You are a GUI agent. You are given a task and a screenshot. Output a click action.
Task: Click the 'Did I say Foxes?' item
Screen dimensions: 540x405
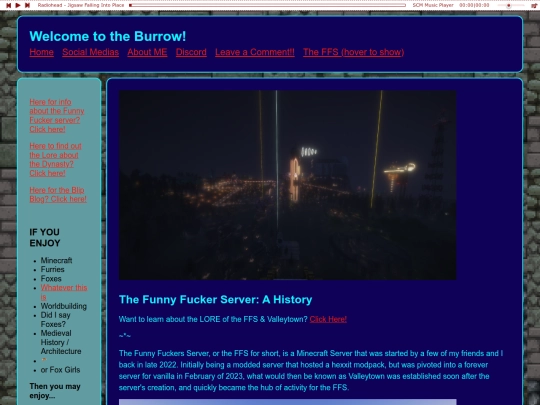[55, 320]
